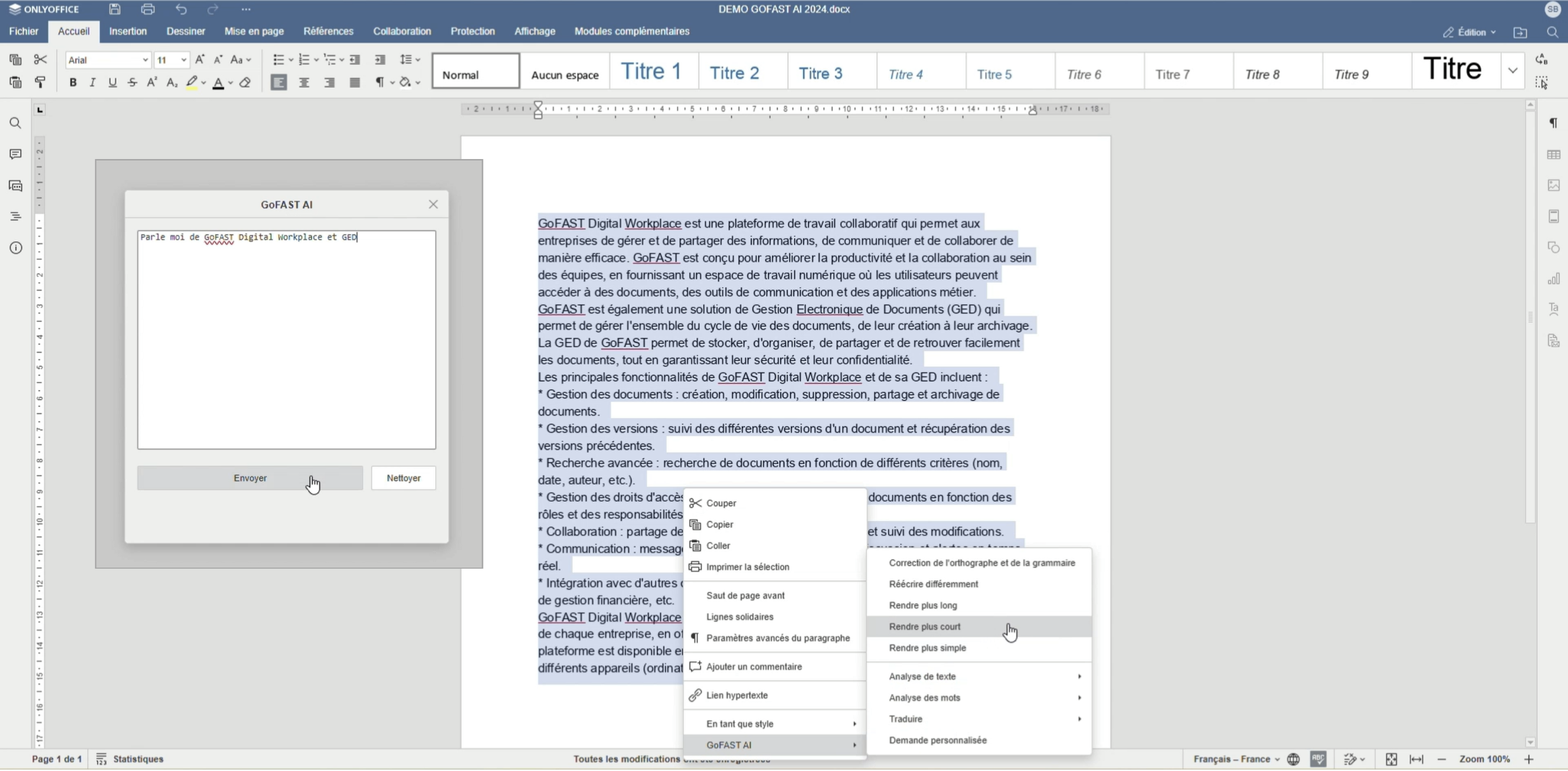This screenshot has width=1568, height=771.
Task: Toggle center paragraph alignment
Action: [x=304, y=83]
